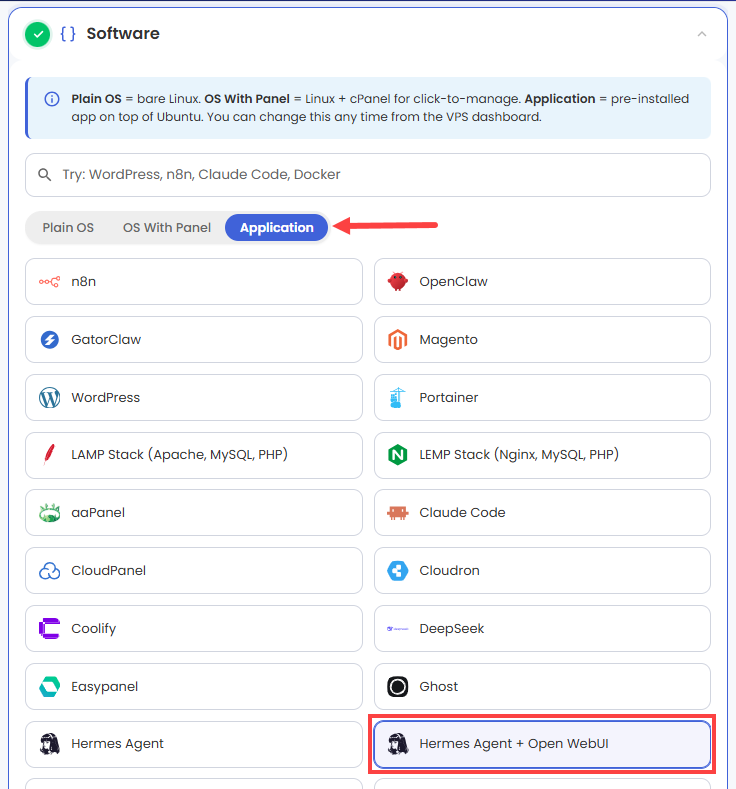
Task: Click the DeepSeek logo icon
Action: (397, 628)
